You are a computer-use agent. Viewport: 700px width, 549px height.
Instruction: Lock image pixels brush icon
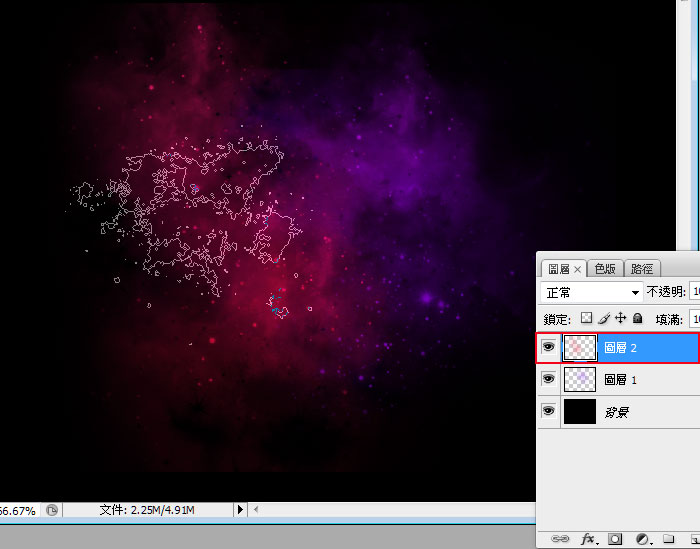(x=604, y=318)
